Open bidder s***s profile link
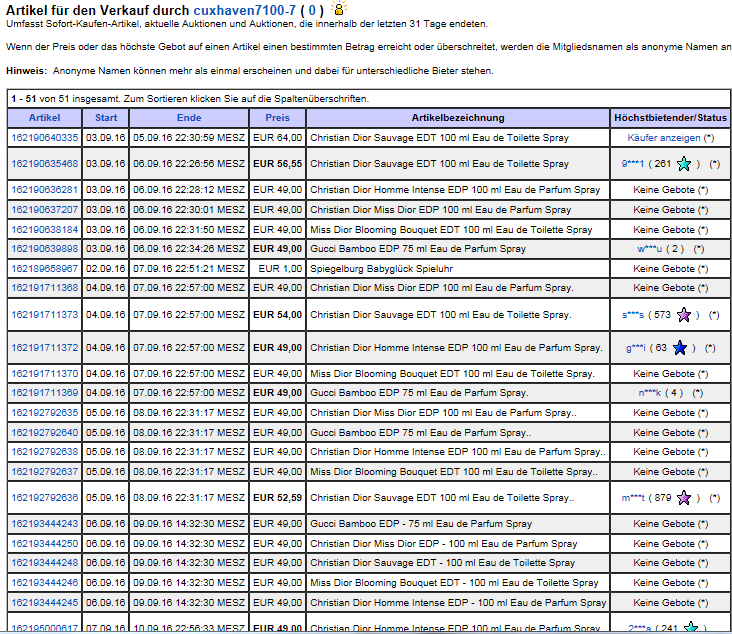The height and width of the screenshot is (634, 732). (633, 315)
